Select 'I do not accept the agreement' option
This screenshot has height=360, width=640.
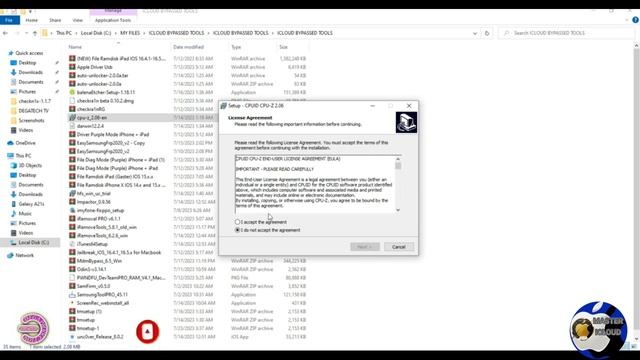[x=237, y=230]
